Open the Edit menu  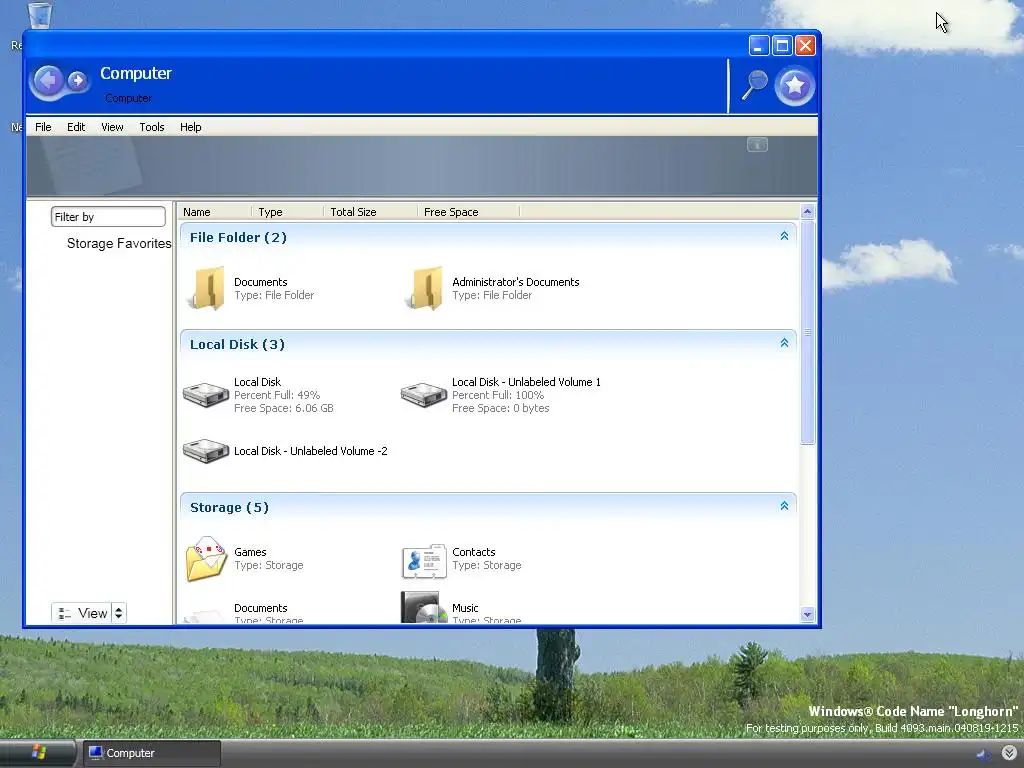point(76,127)
